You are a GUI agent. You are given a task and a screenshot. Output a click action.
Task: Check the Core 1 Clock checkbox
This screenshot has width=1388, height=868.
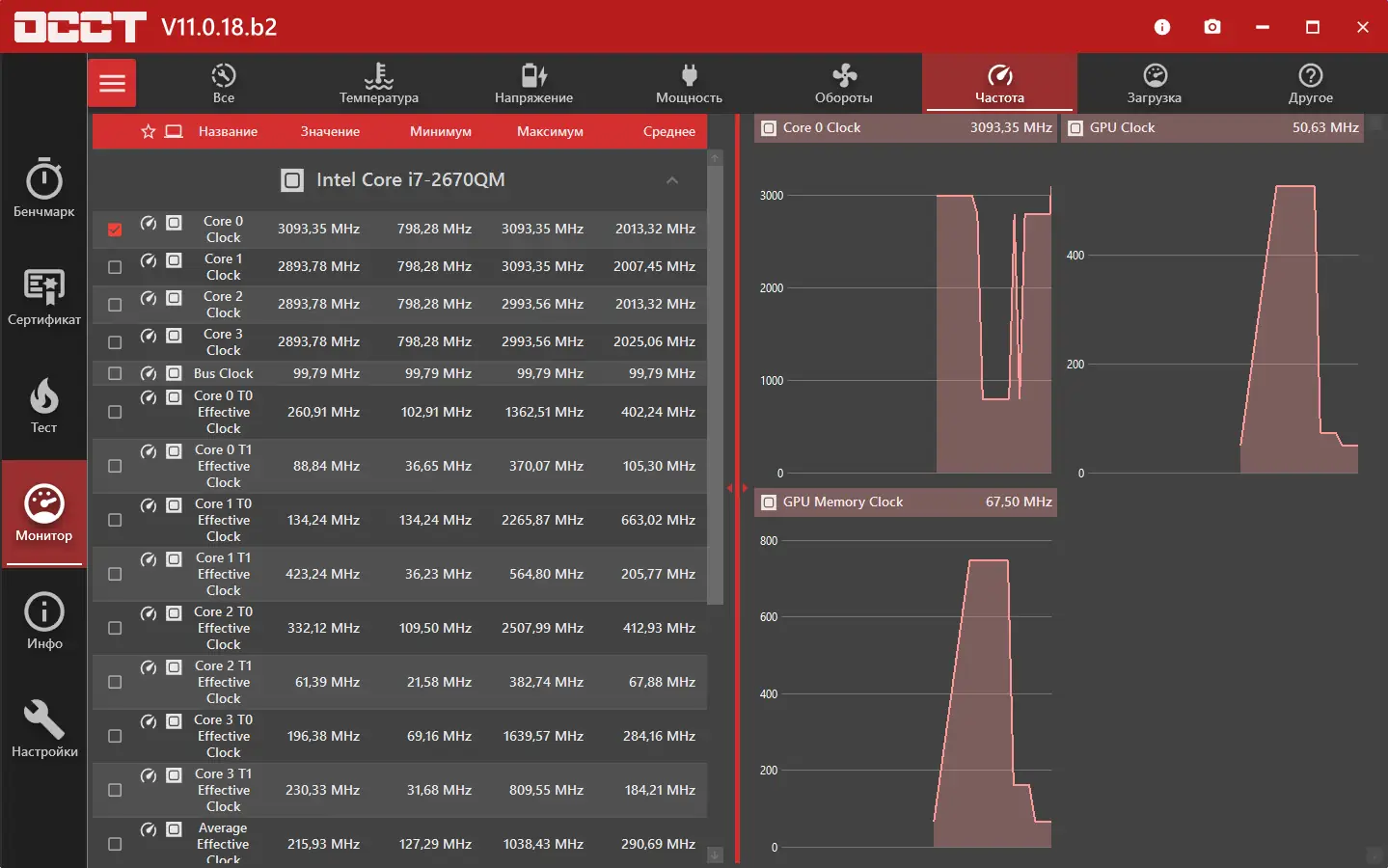115,267
